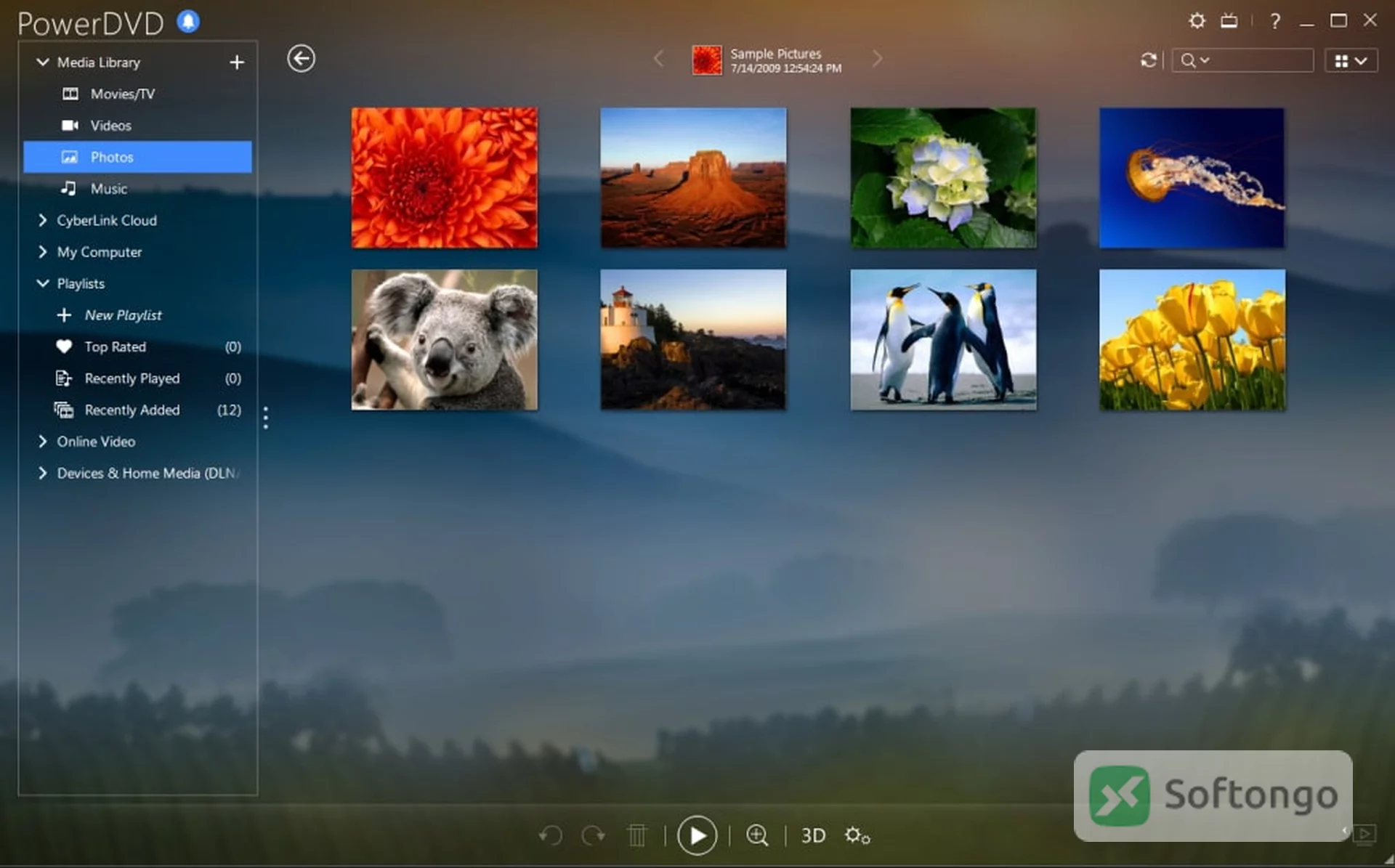Delete photo with the trash icon
The width and height of the screenshot is (1395, 868).
(636, 835)
